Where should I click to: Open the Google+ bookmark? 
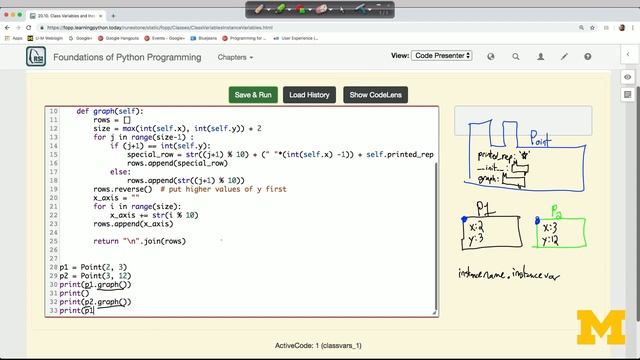tap(80, 38)
